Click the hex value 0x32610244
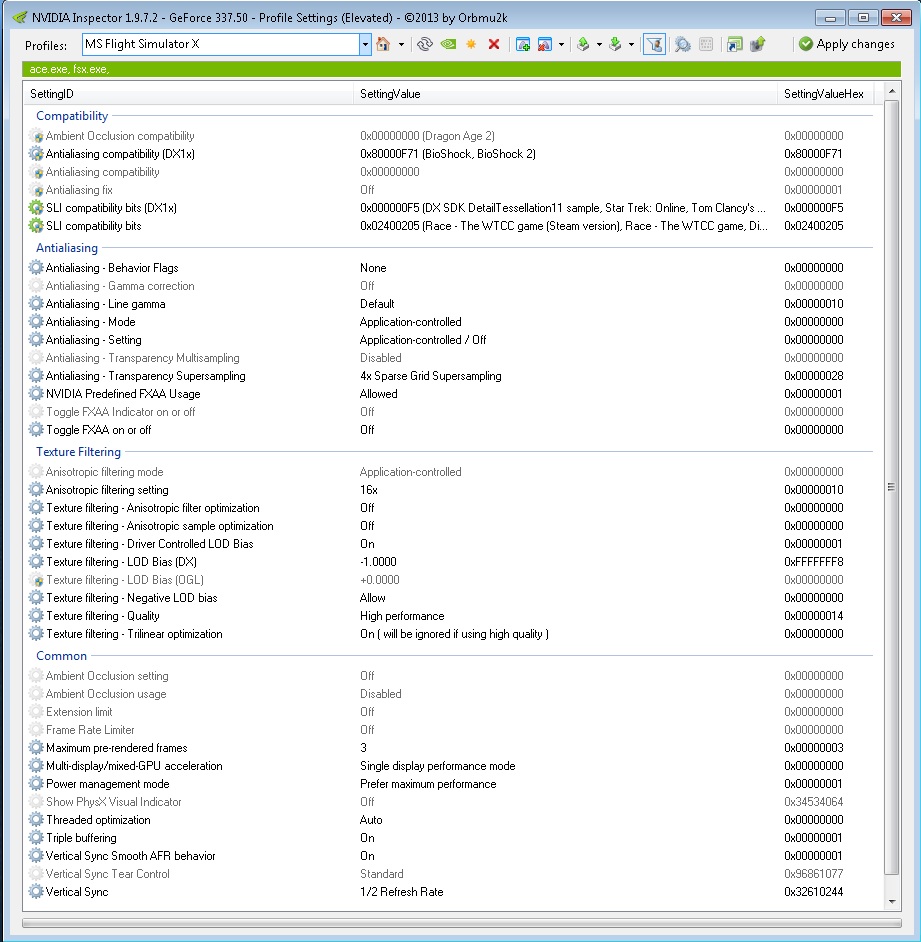 coord(813,892)
